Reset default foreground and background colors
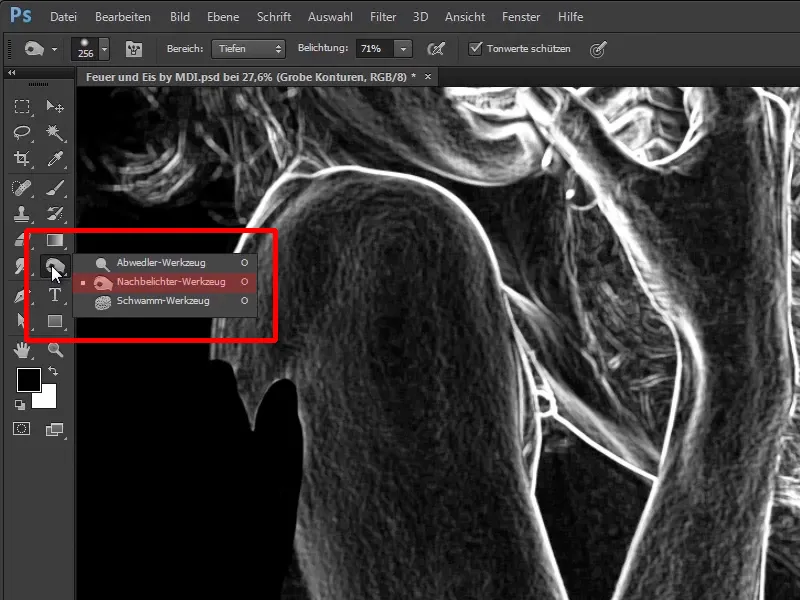 point(19,405)
